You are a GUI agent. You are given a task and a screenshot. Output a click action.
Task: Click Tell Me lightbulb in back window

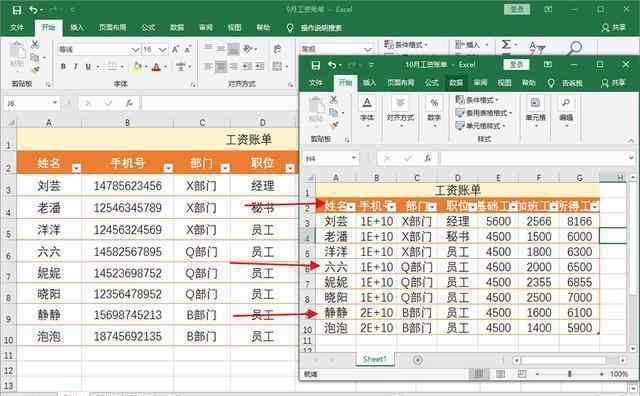click(x=290, y=28)
